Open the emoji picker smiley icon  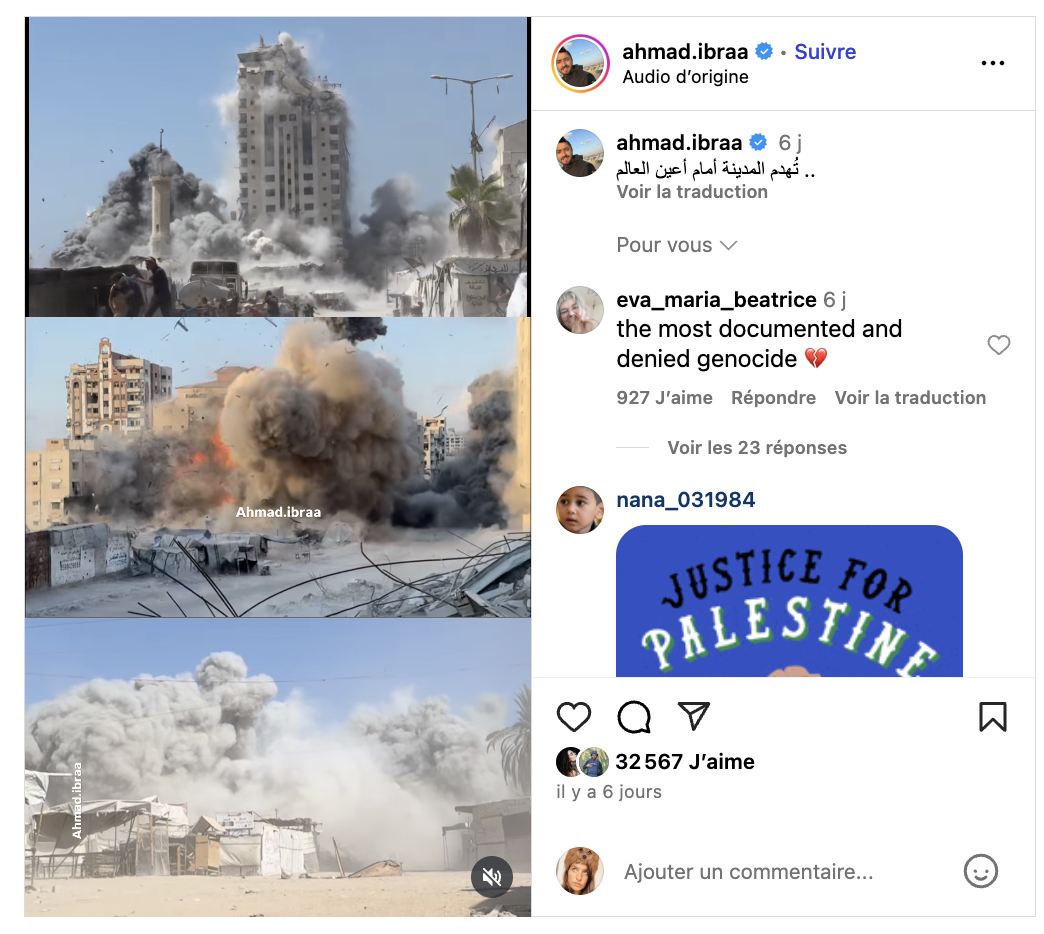click(x=981, y=871)
